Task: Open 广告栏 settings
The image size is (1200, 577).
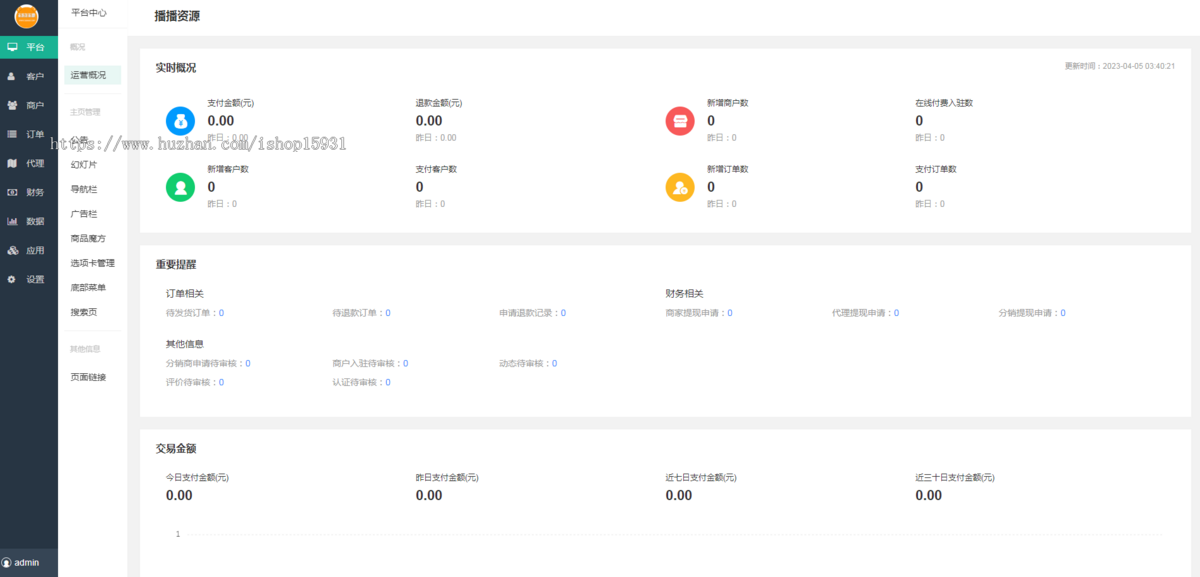Action: click(x=84, y=214)
